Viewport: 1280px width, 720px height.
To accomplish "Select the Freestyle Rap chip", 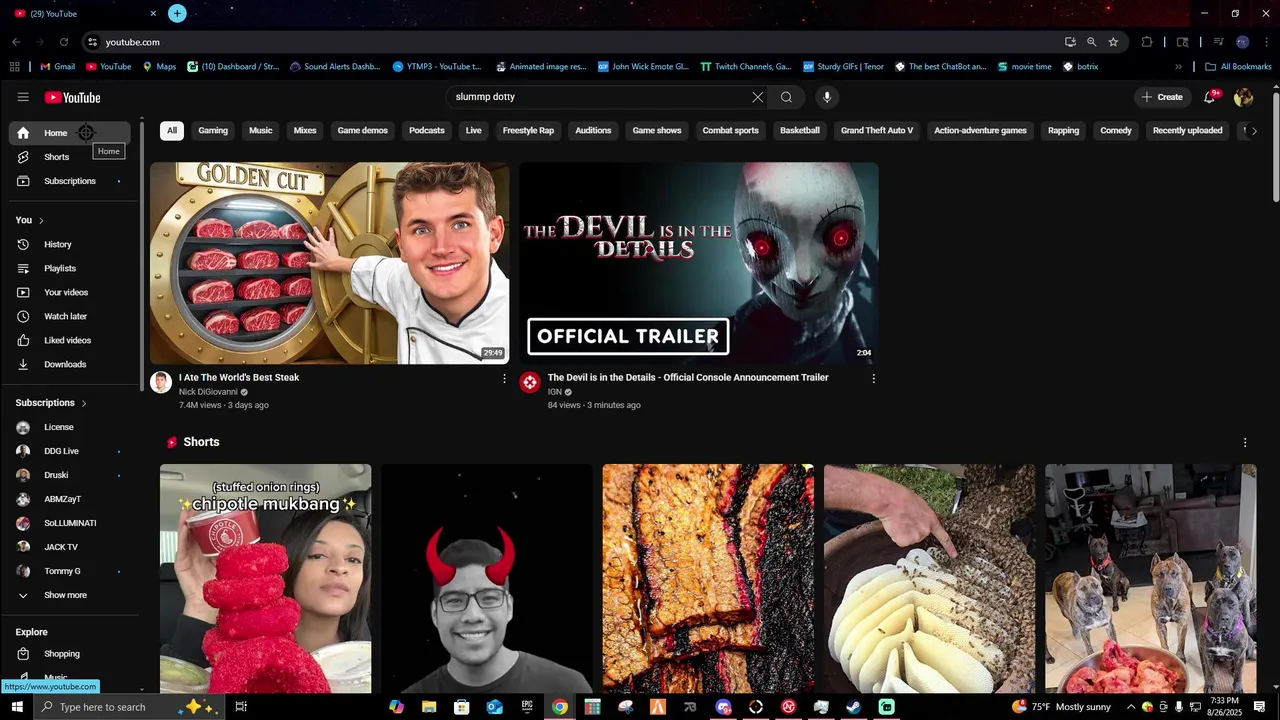I will (x=528, y=131).
